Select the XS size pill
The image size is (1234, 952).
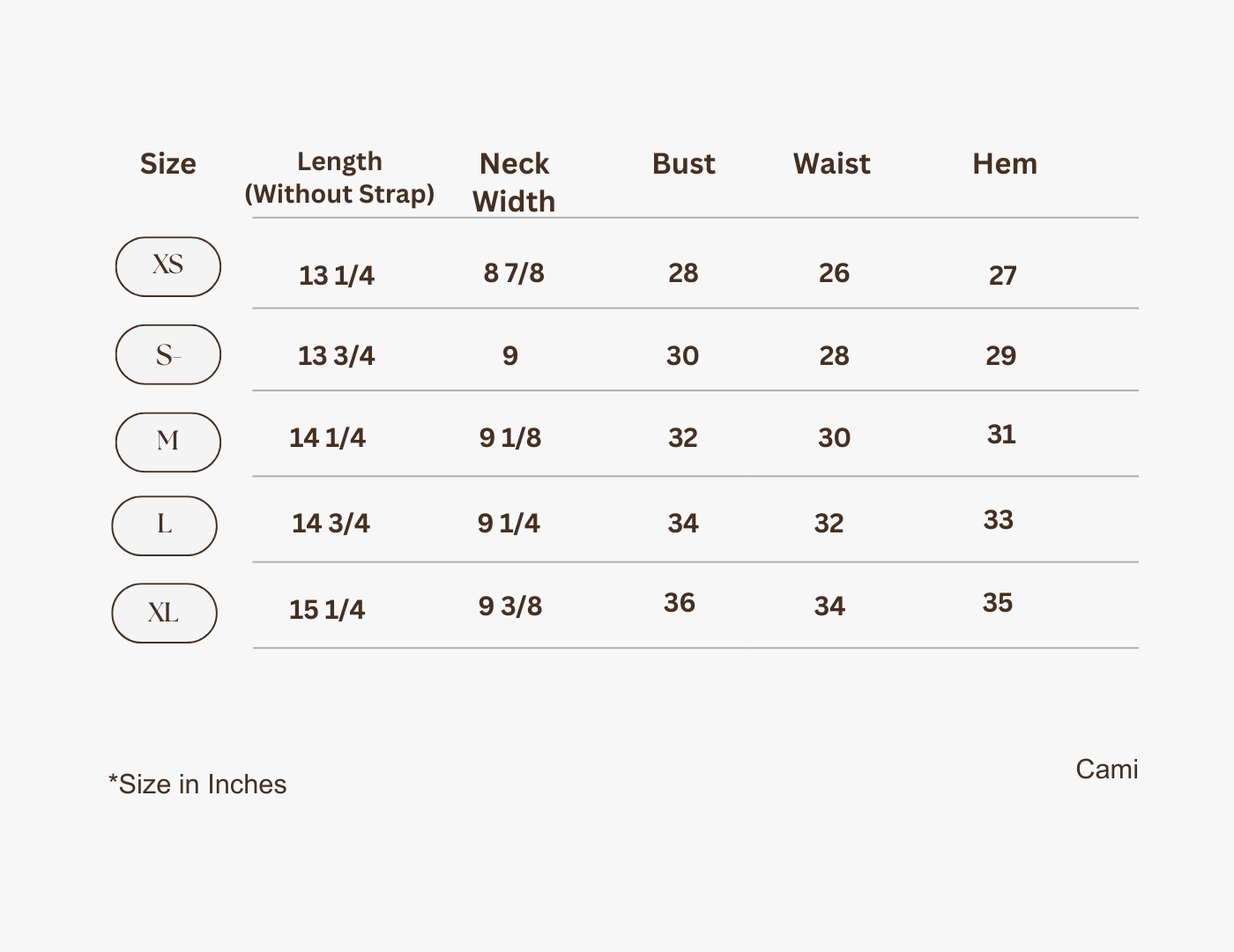coord(168,267)
